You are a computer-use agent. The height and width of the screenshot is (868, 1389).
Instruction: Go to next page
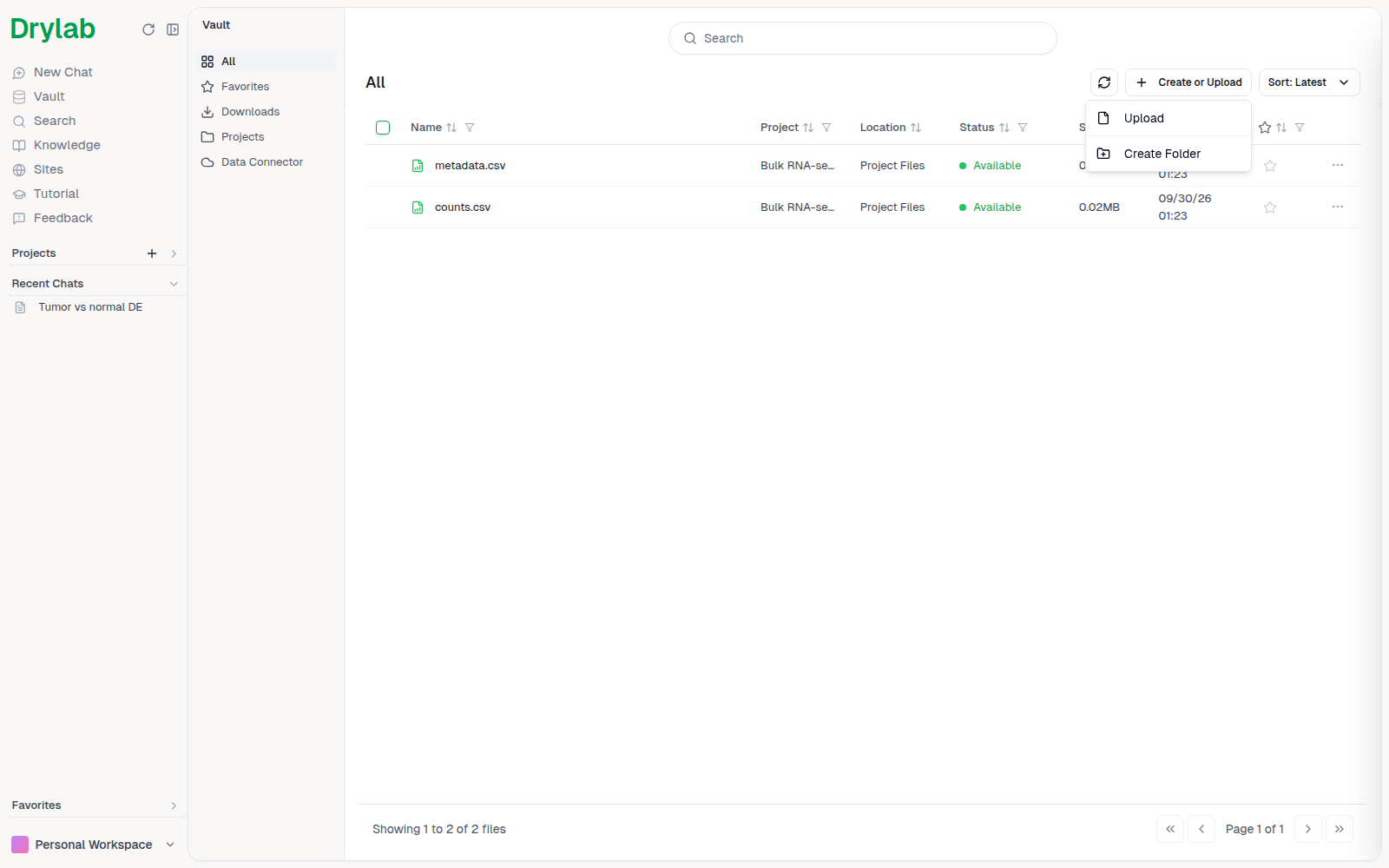click(1308, 829)
